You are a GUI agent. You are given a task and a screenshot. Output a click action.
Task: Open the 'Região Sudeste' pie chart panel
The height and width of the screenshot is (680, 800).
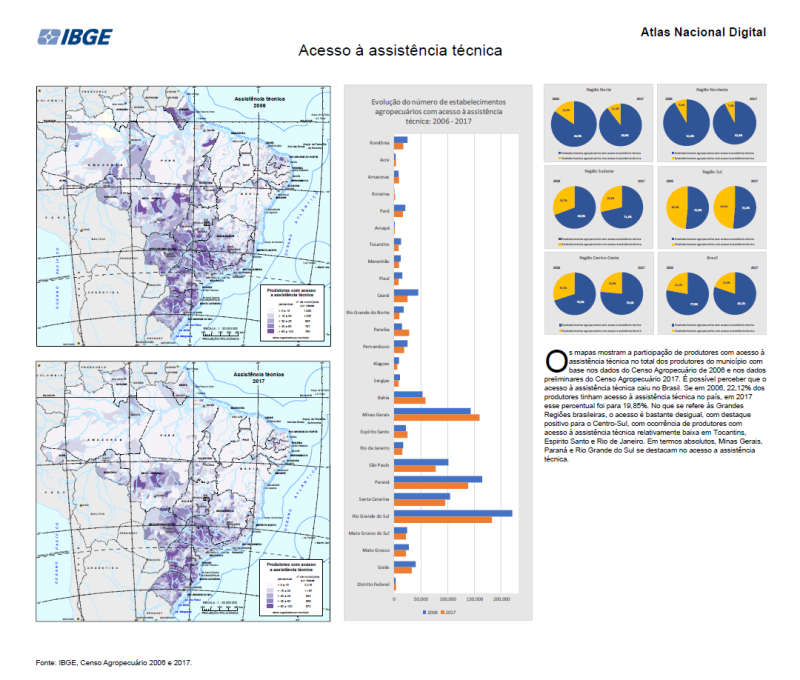[x=598, y=208]
